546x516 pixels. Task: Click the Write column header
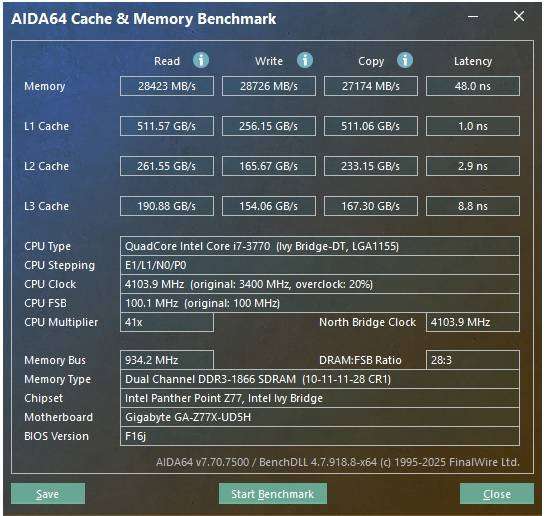[x=269, y=61]
